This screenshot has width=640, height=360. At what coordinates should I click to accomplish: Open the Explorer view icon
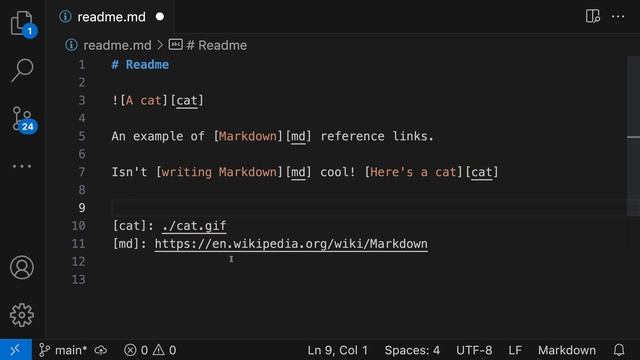(22, 24)
